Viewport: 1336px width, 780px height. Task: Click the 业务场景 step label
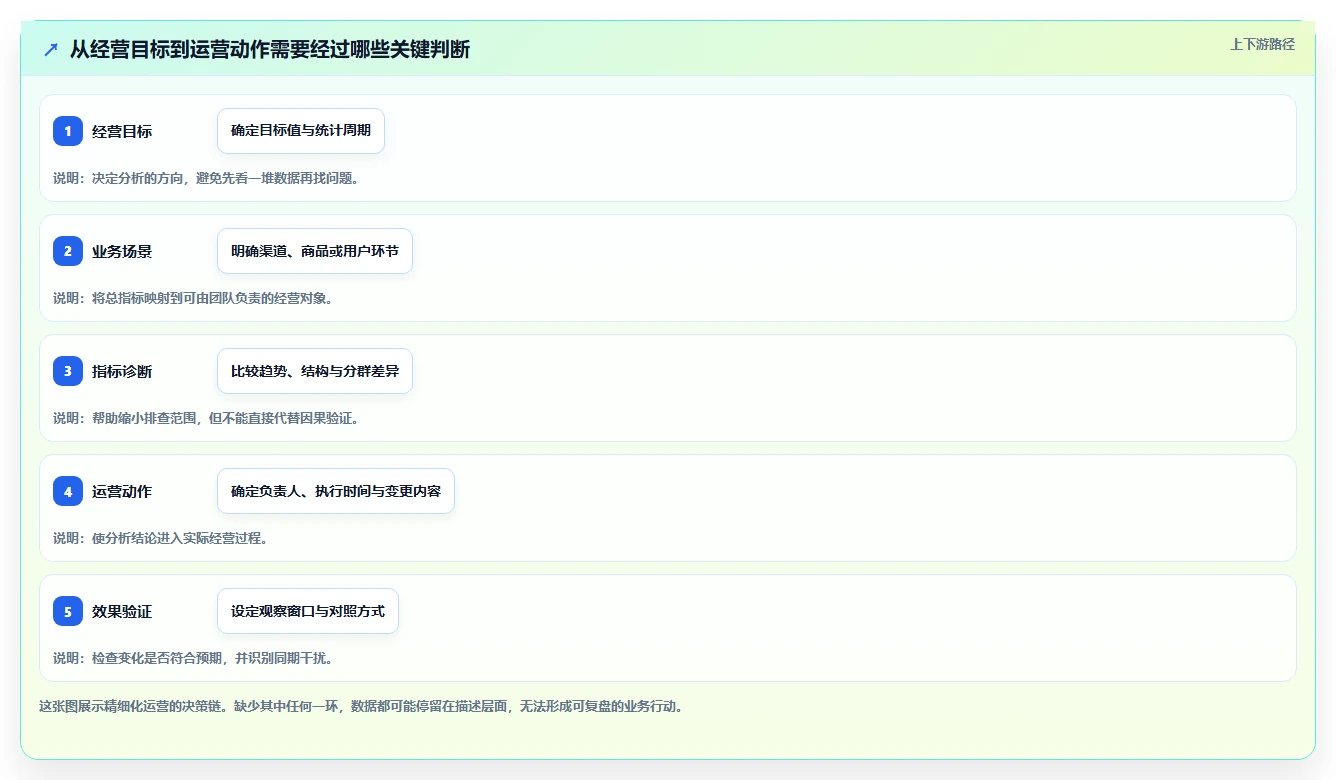(122, 251)
